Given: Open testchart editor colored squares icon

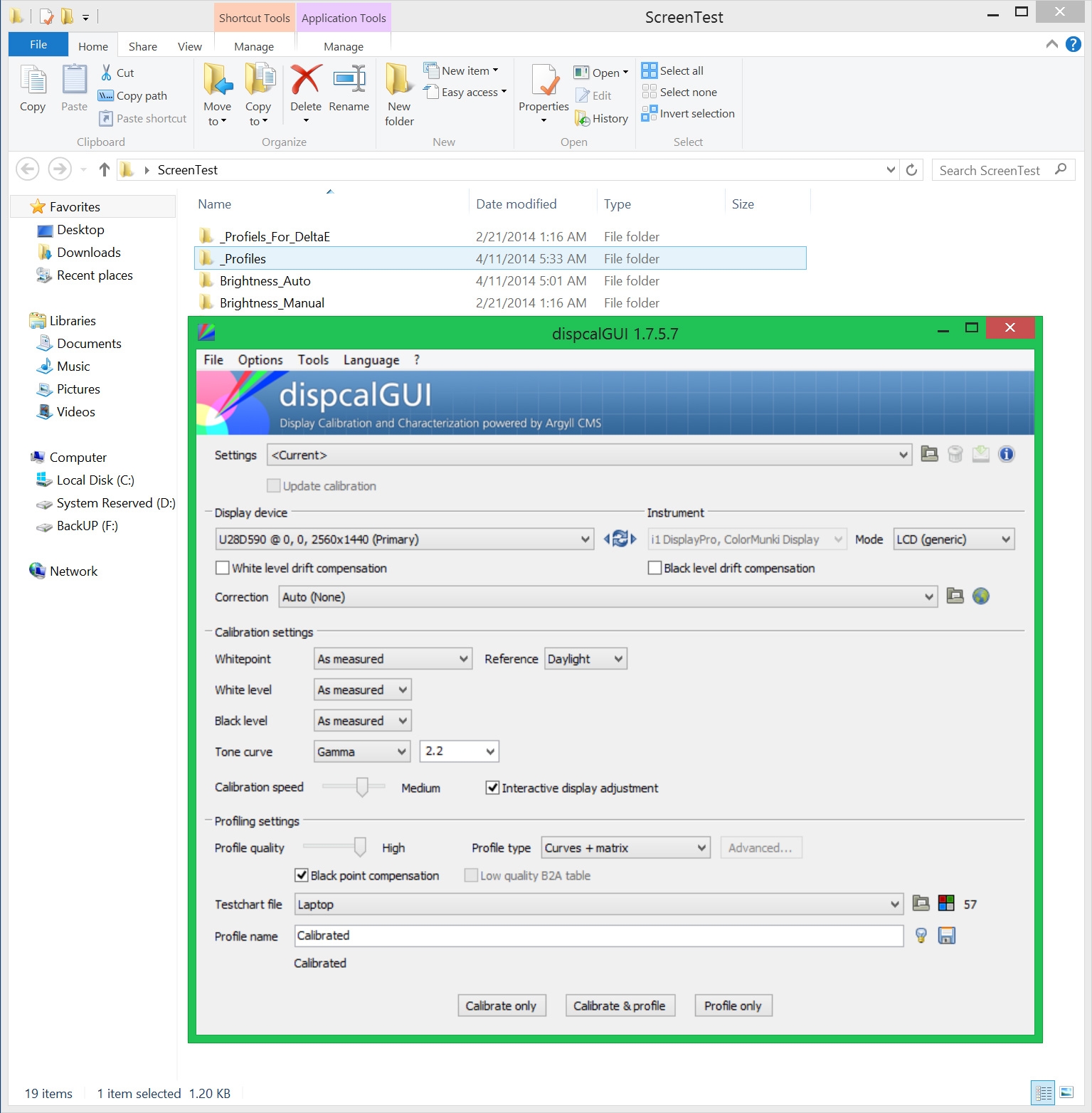Looking at the screenshot, I should tap(946, 904).
